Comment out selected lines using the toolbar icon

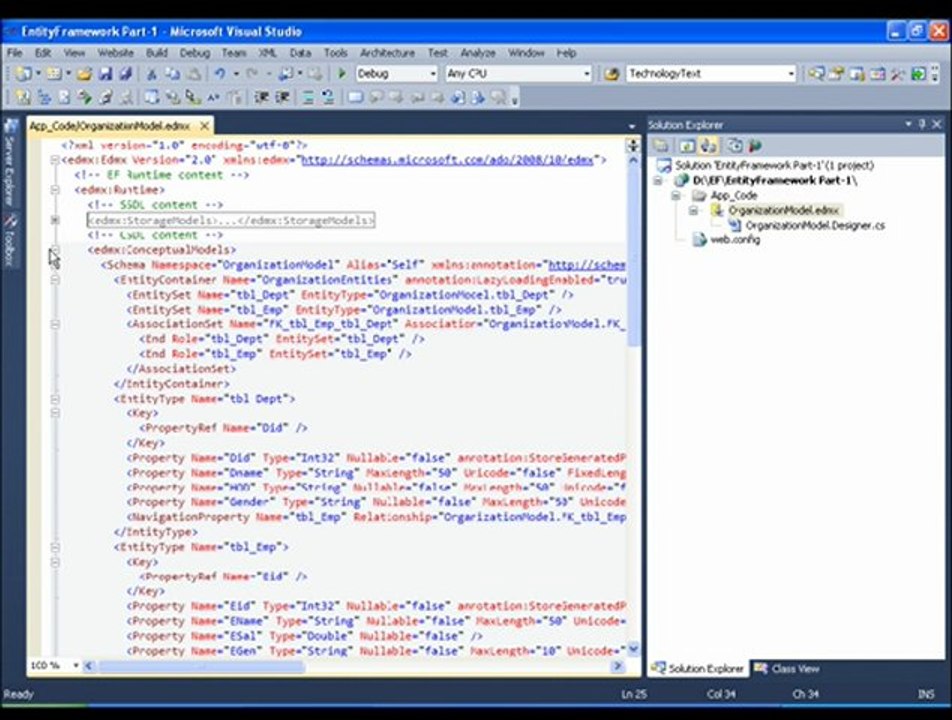308,97
